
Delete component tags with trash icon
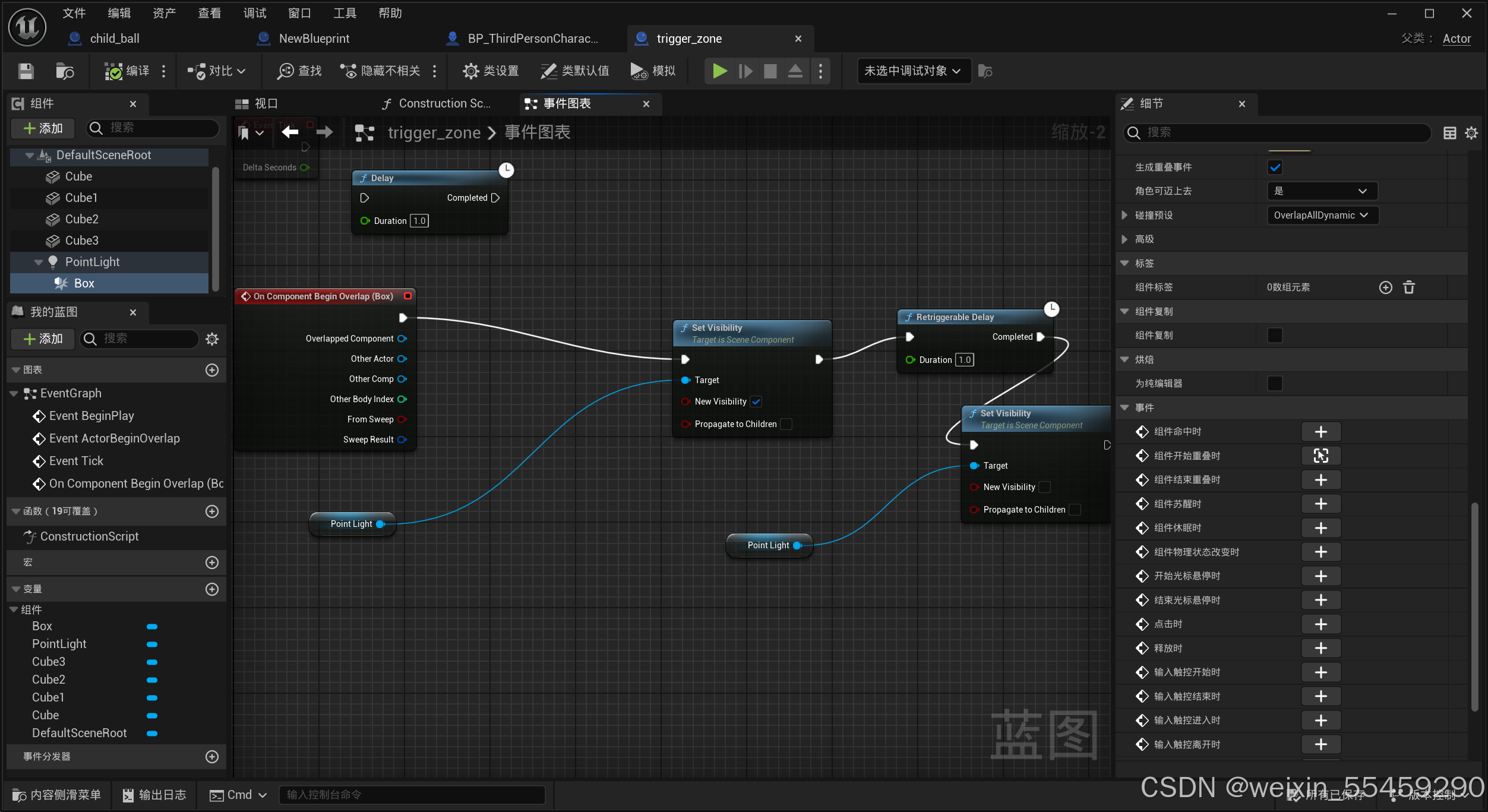[1409, 287]
